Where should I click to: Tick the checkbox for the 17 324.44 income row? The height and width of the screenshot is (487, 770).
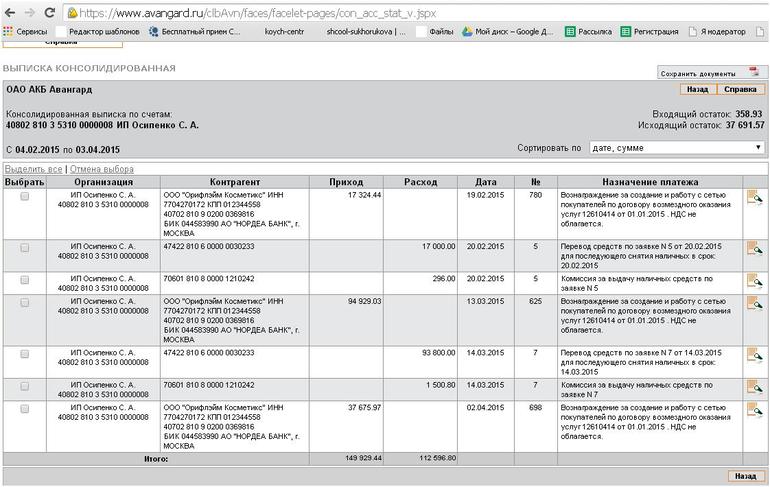pyautogui.click(x=25, y=197)
